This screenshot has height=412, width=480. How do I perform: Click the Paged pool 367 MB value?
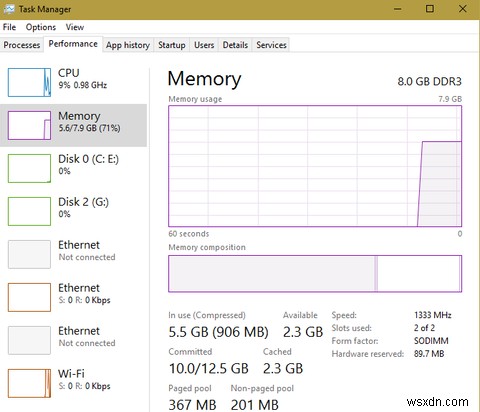pyautogui.click(x=192, y=405)
